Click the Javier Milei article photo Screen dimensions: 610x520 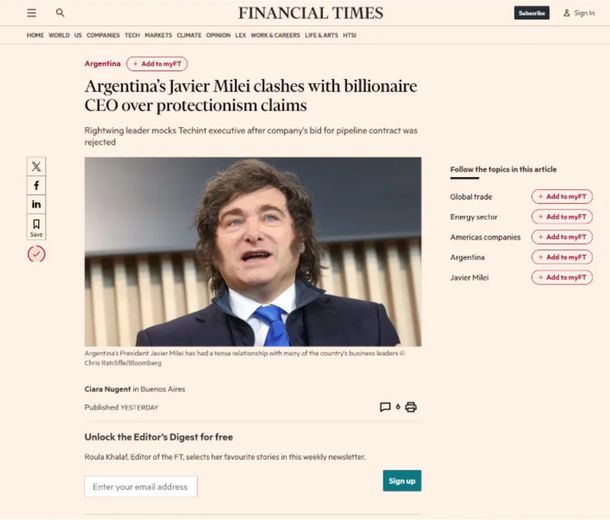click(253, 251)
